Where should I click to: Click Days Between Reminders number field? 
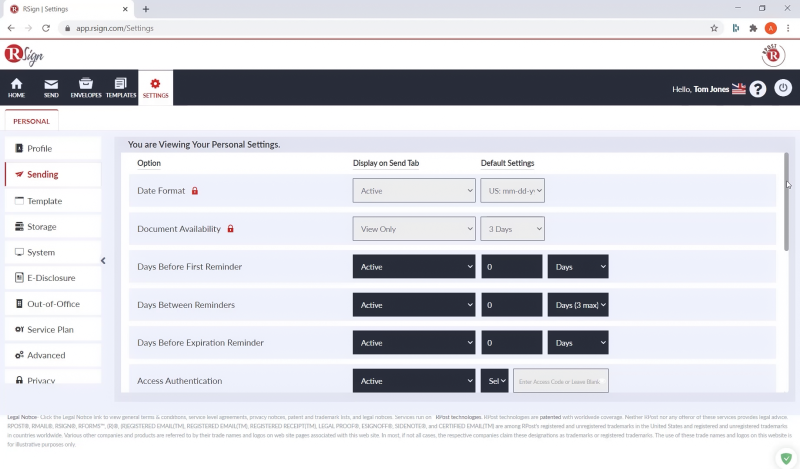click(x=512, y=305)
